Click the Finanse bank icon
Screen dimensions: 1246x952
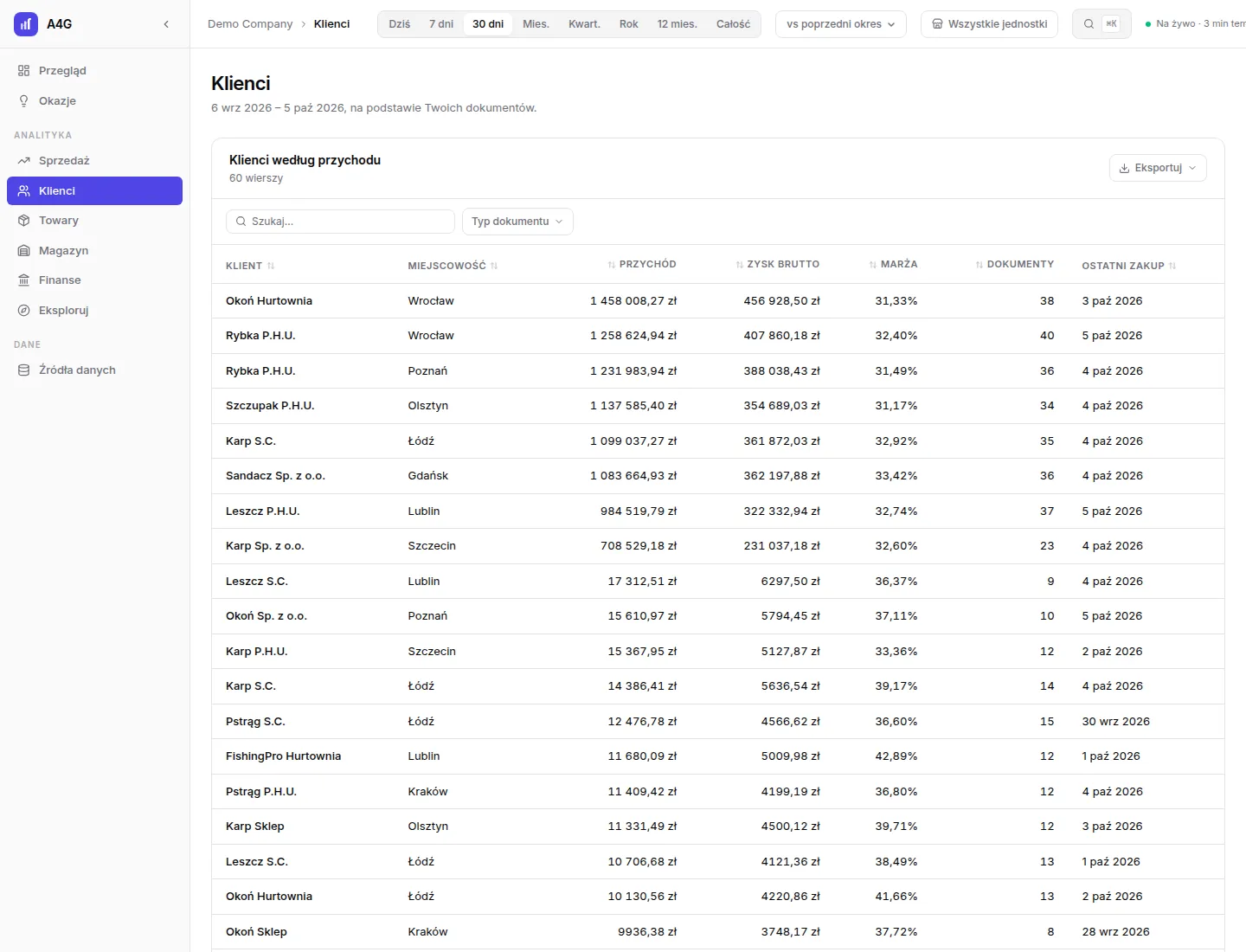tap(24, 280)
